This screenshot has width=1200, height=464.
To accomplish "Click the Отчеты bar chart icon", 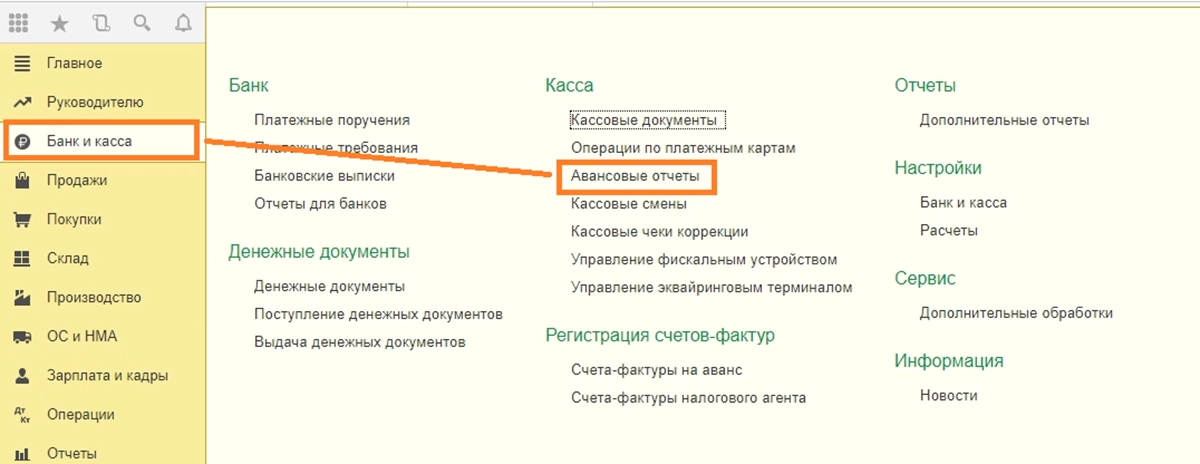I will pyautogui.click(x=22, y=453).
